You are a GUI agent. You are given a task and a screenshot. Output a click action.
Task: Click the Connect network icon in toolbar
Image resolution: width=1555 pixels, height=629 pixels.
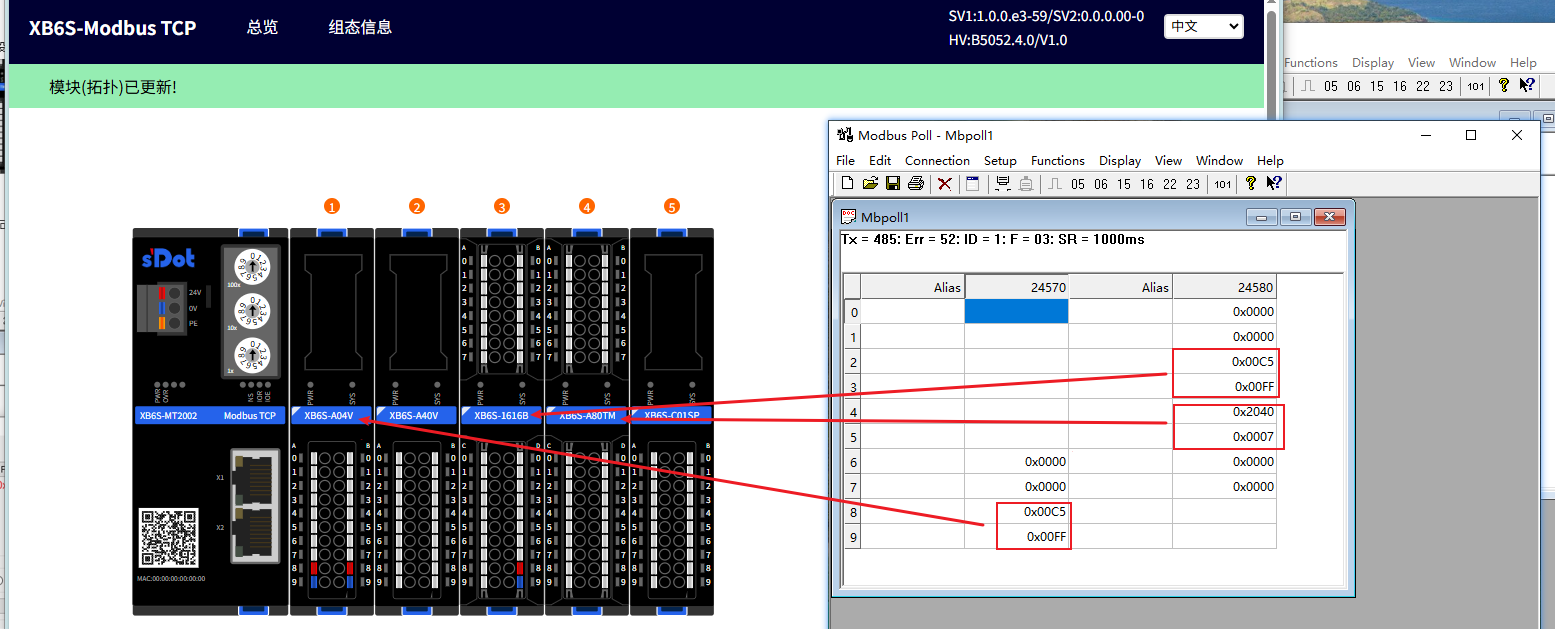coord(1001,183)
